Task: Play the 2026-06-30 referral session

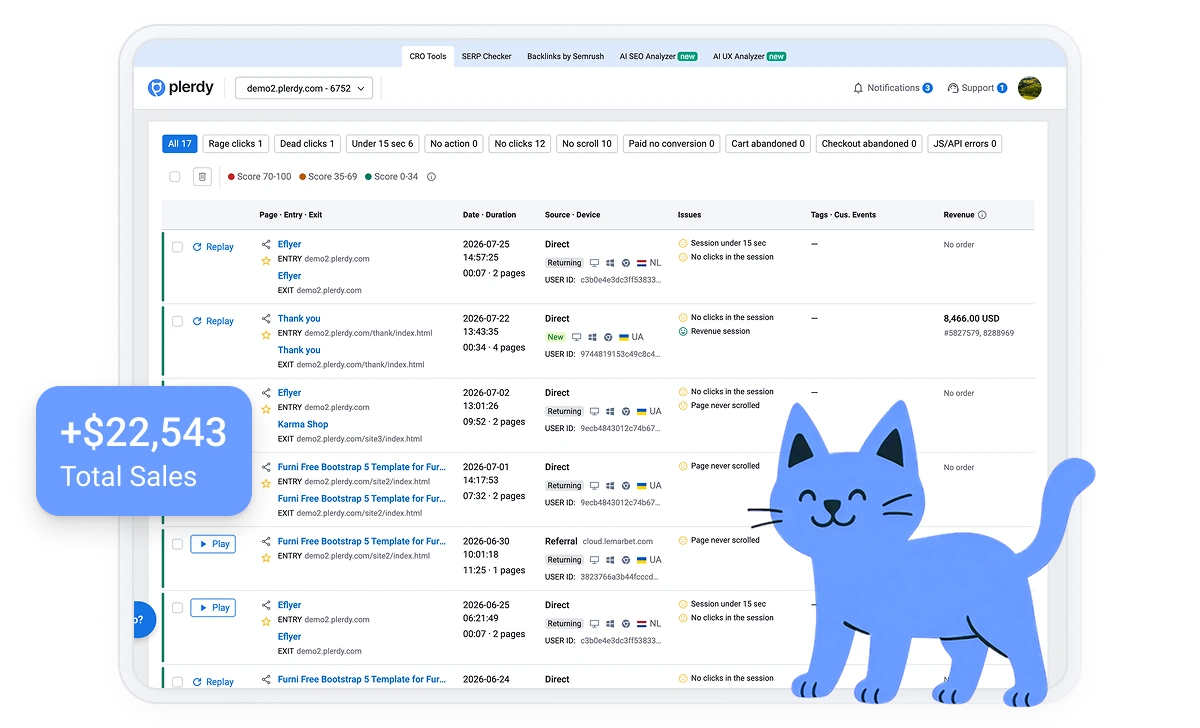Action: coord(213,544)
